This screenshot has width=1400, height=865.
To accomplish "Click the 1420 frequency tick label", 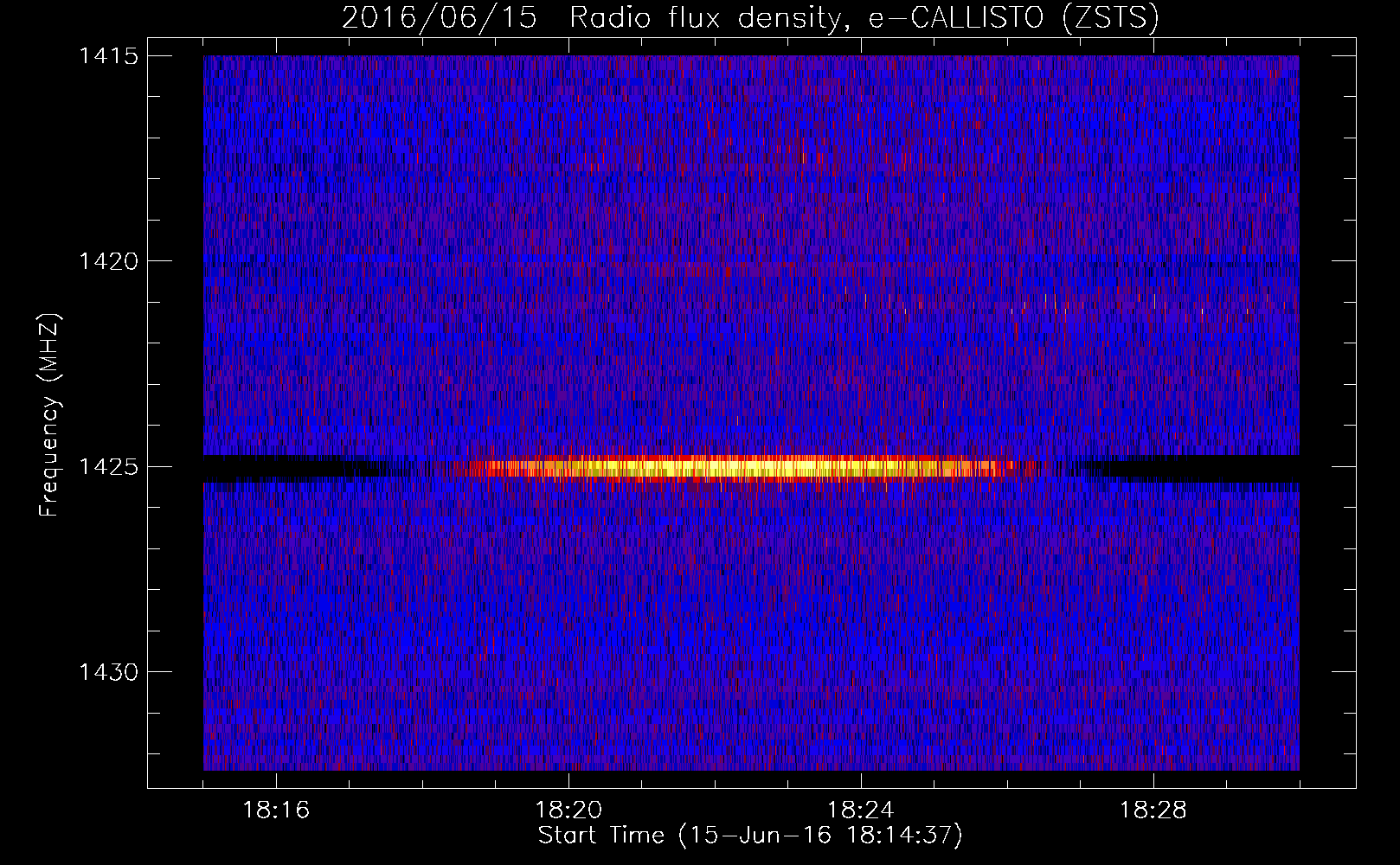I will [x=108, y=261].
